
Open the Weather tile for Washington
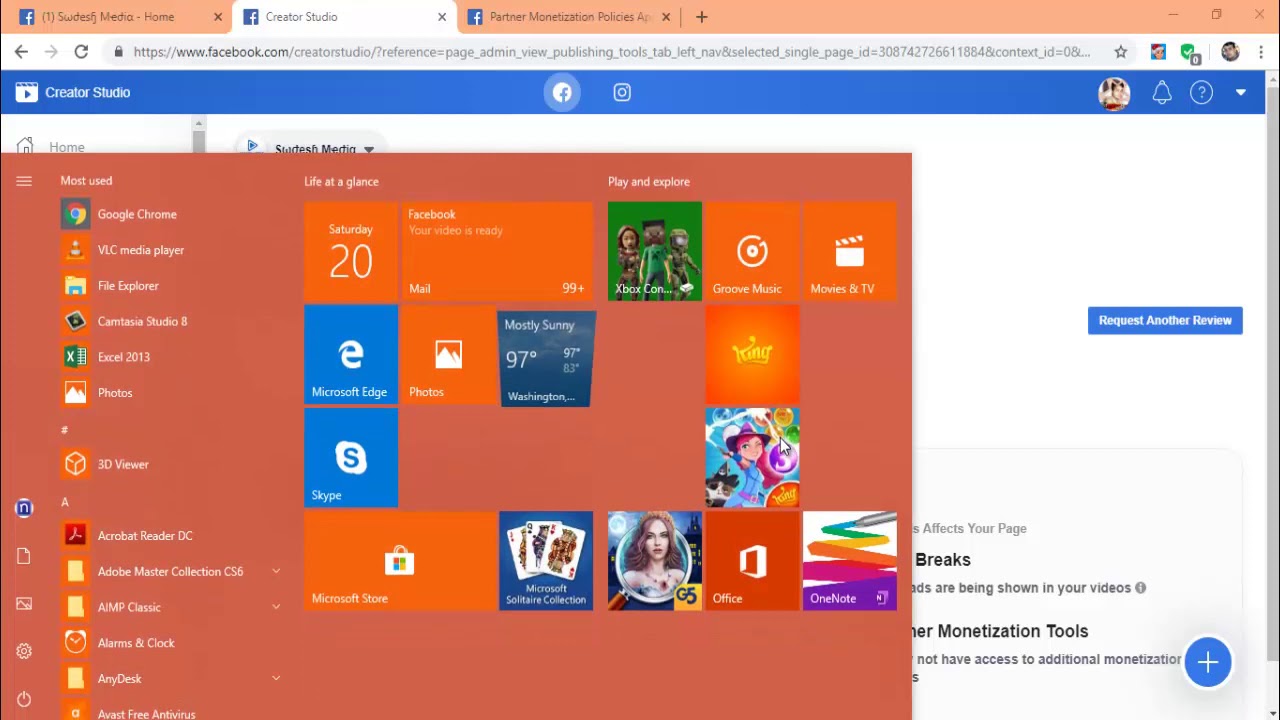click(x=546, y=358)
